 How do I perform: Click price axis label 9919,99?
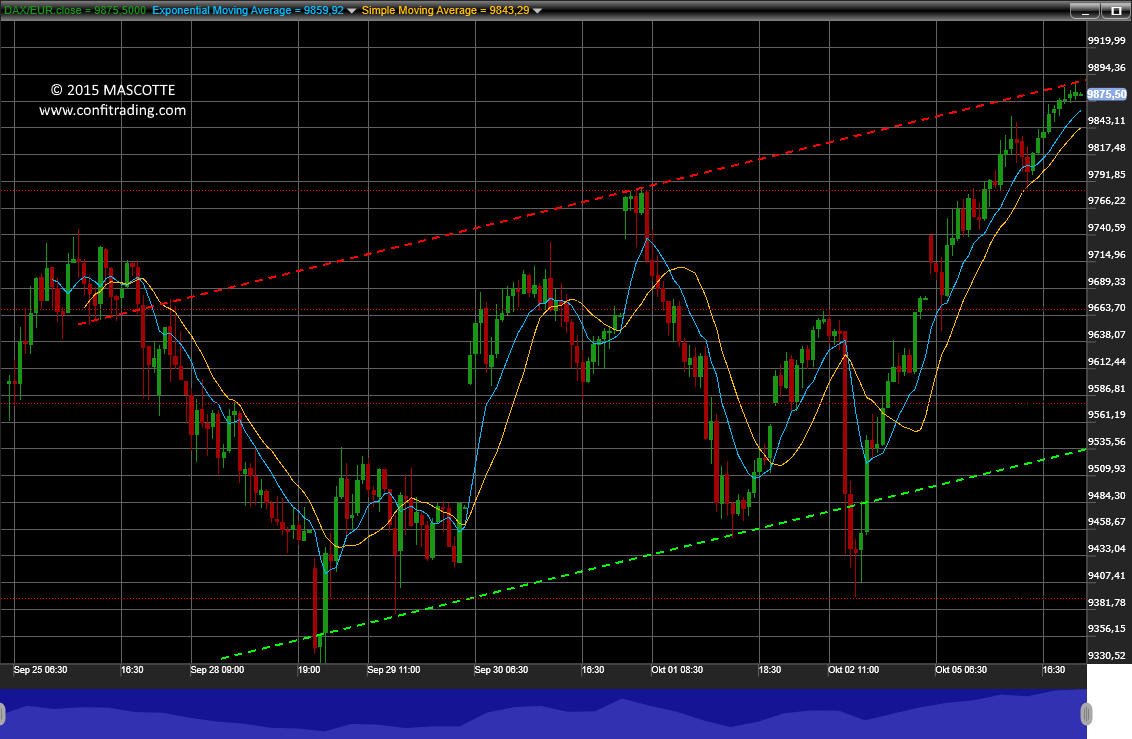click(x=1107, y=41)
